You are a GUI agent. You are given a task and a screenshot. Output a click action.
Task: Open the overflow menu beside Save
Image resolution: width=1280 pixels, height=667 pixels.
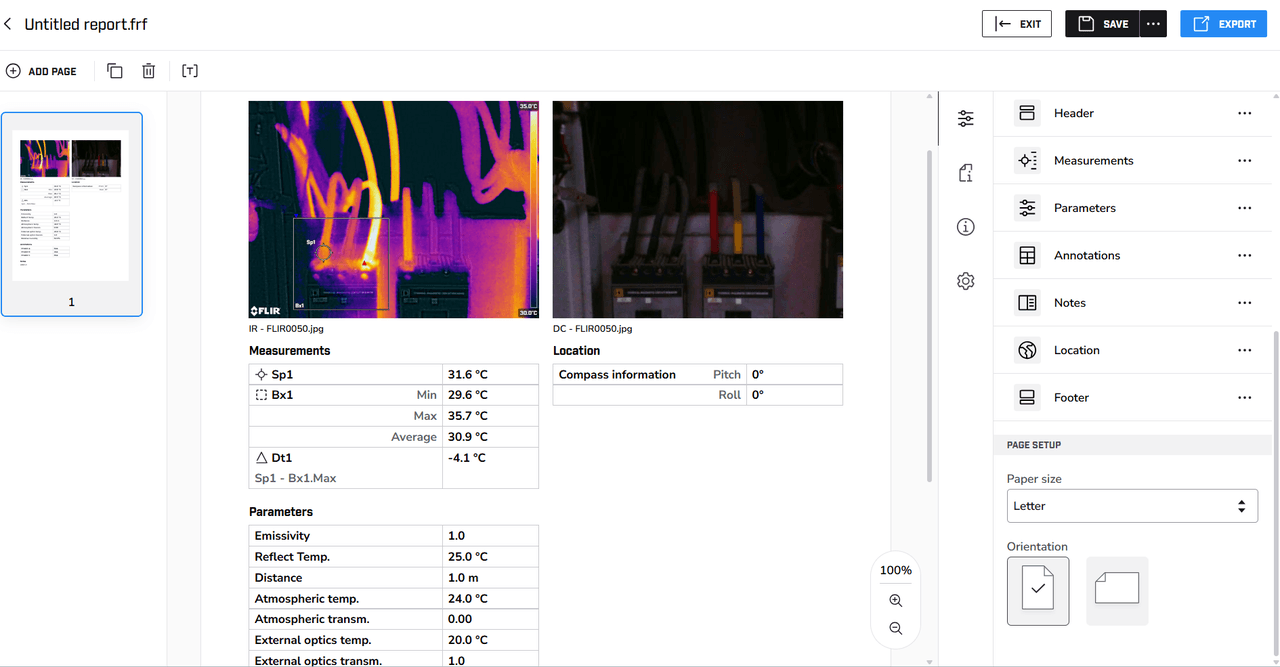coord(1154,23)
